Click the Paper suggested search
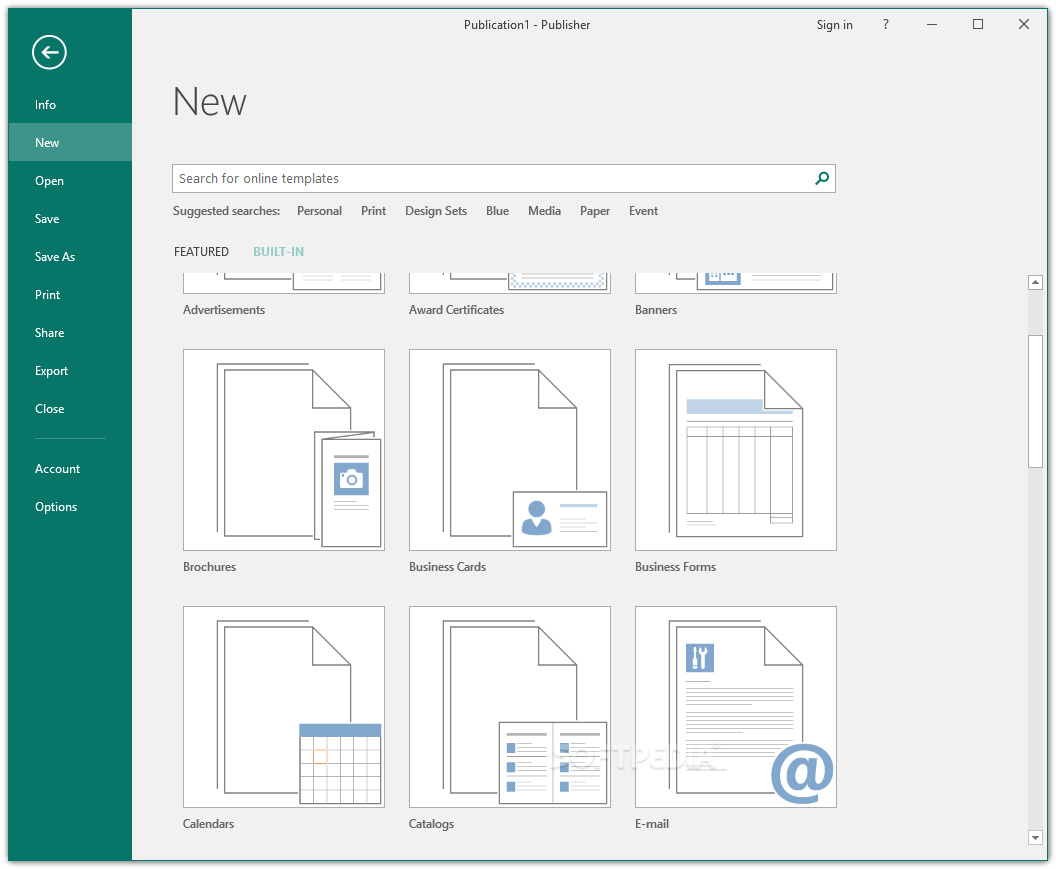This screenshot has width=1056, height=869. (x=595, y=211)
